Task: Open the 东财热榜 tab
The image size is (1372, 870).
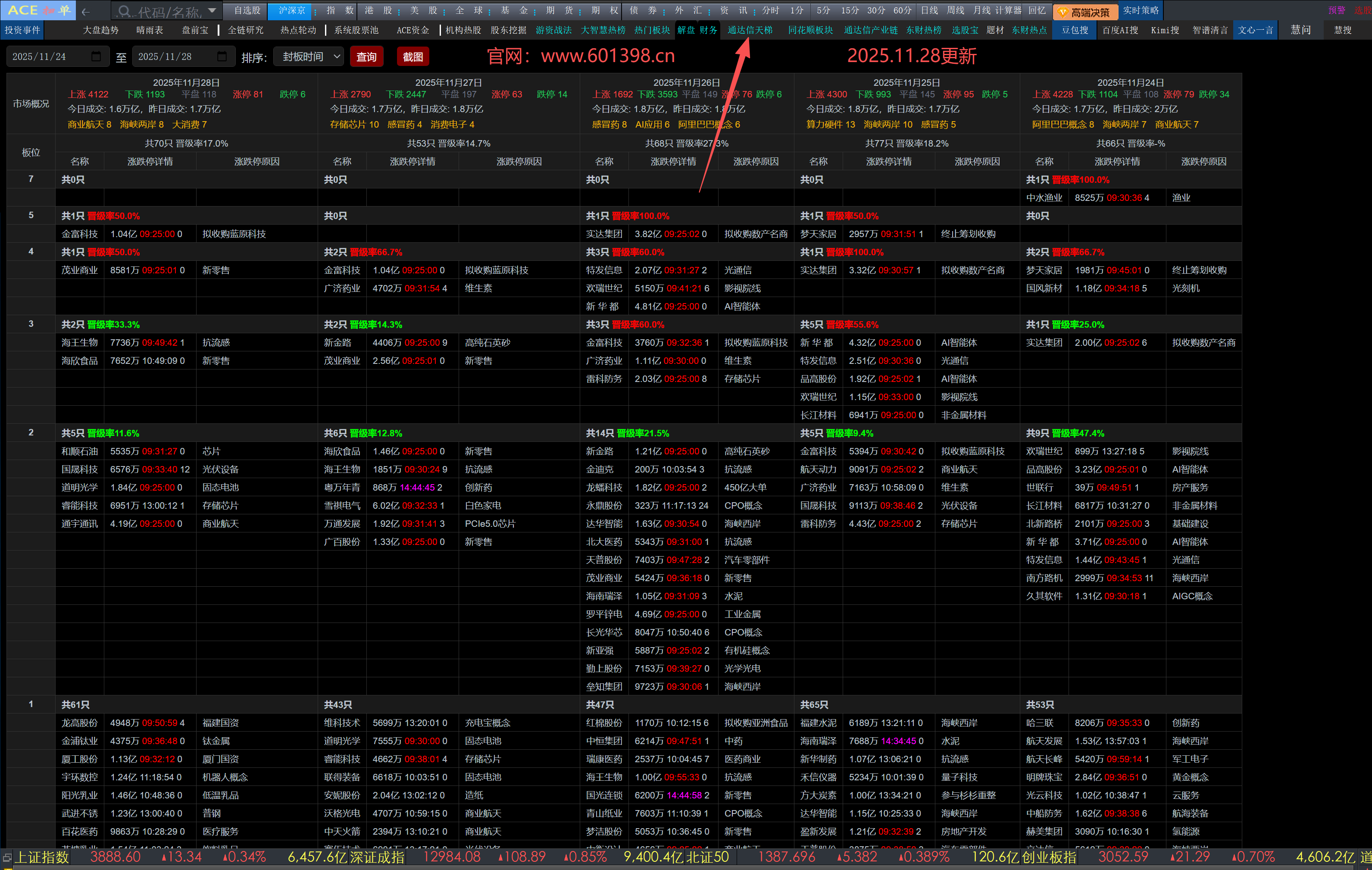Action: [x=924, y=30]
